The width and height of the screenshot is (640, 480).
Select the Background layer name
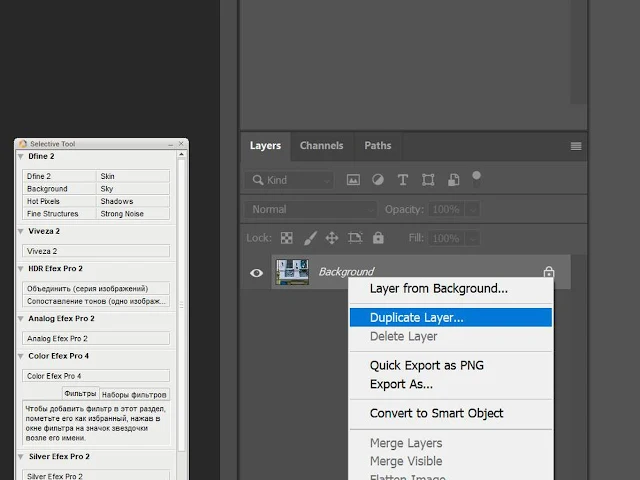point(346,272)
